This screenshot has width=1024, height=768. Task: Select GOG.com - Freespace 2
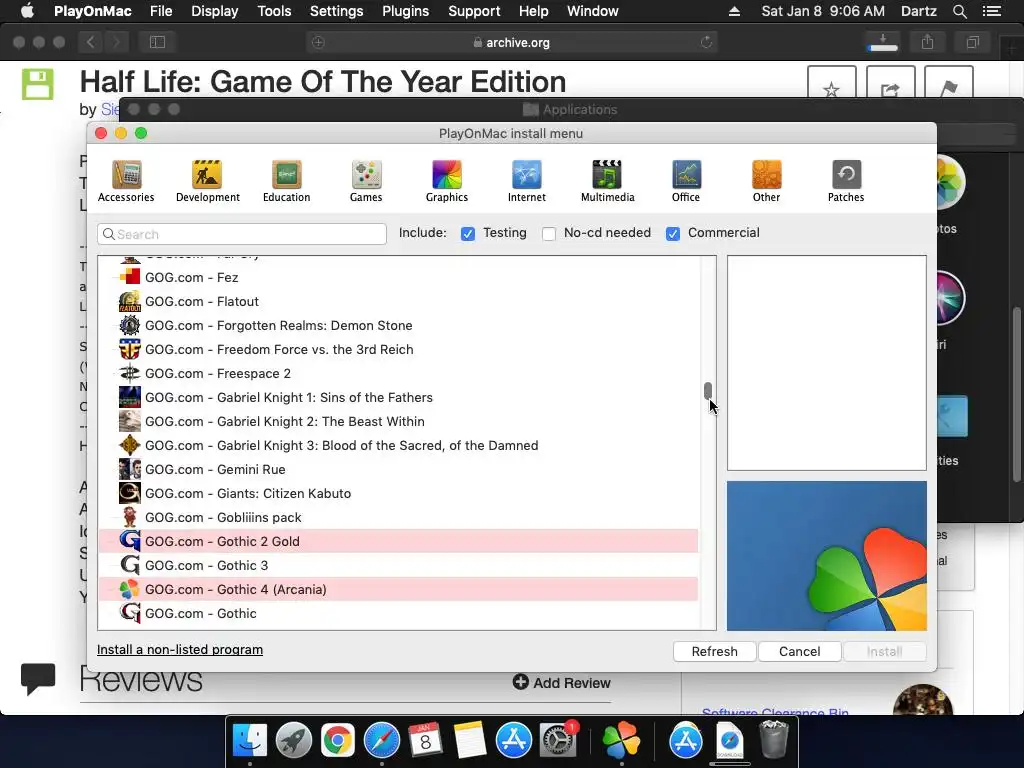pos(398,373)
